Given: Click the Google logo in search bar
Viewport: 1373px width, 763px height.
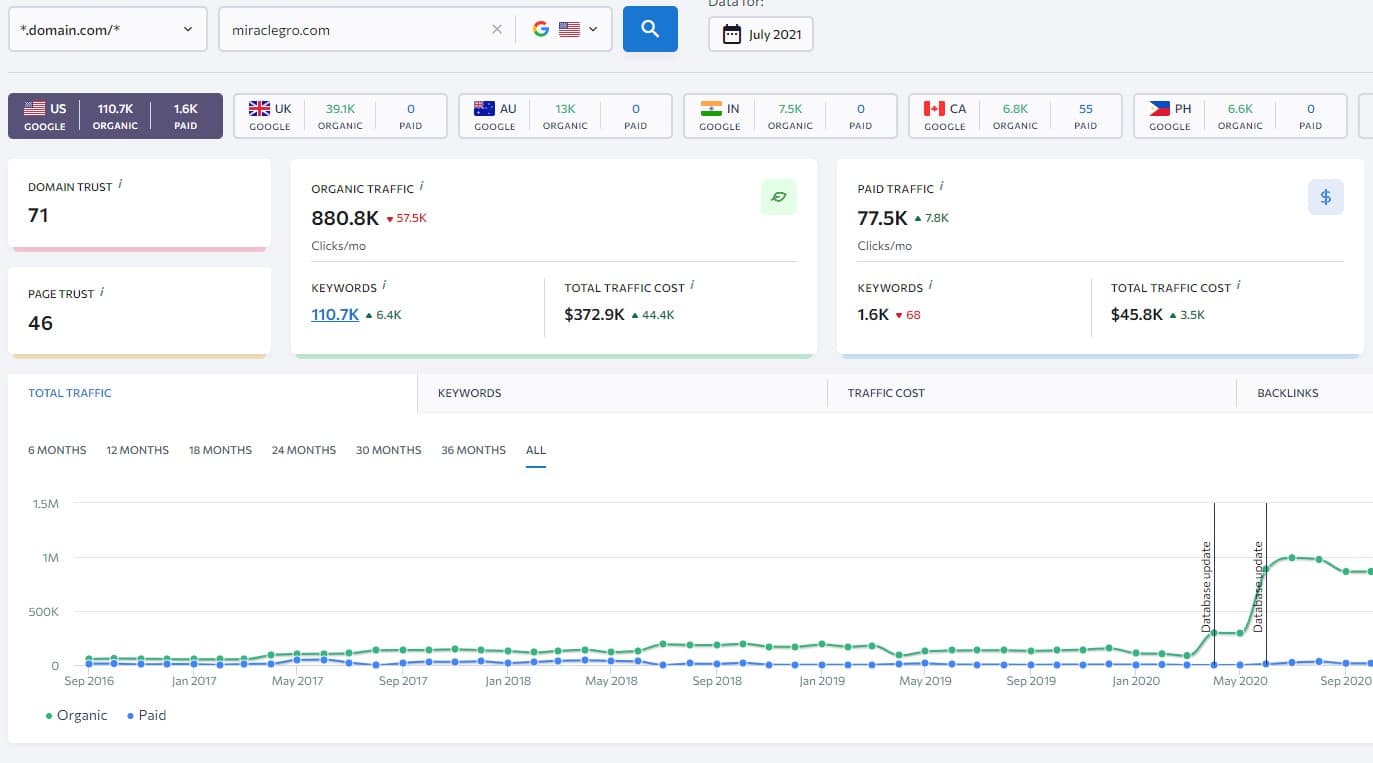Looking at the screenshot, I should click(x=541, y=29).
